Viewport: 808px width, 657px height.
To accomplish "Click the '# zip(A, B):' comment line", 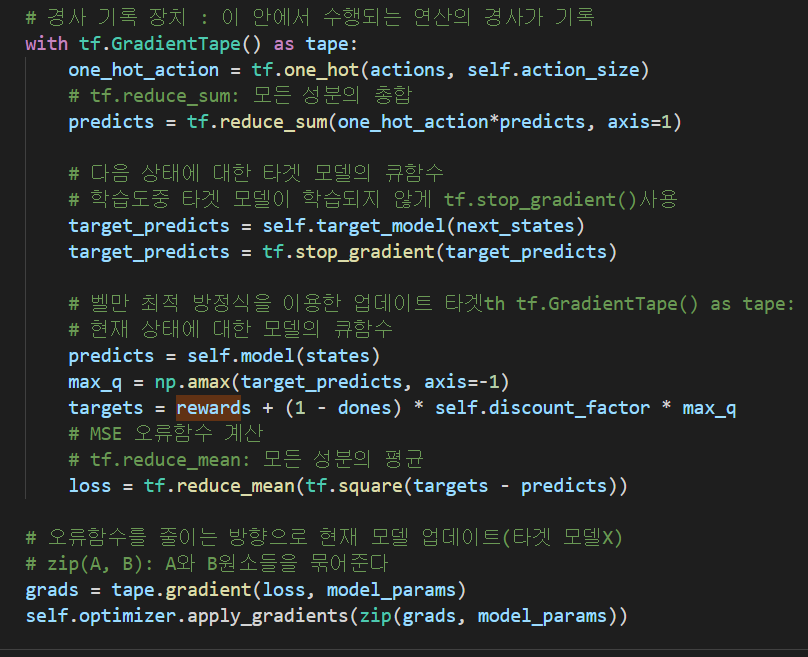I will tap(207, 564).
